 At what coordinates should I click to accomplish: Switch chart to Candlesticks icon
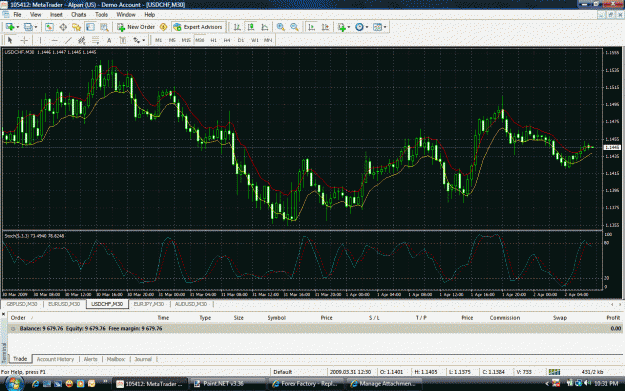251,27
